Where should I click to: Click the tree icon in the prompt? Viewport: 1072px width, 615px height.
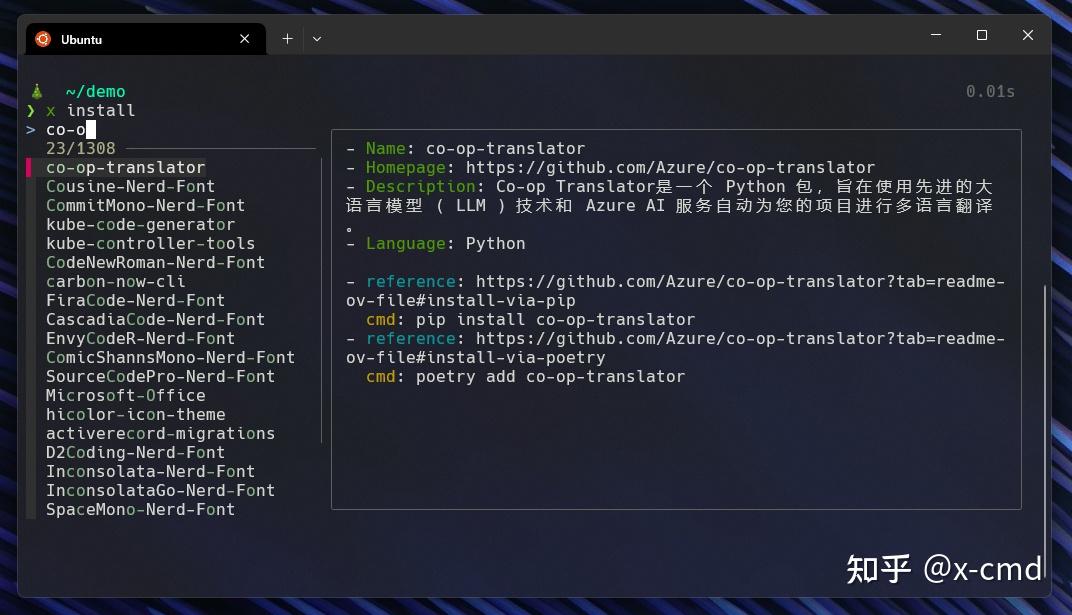pos(37,91)
